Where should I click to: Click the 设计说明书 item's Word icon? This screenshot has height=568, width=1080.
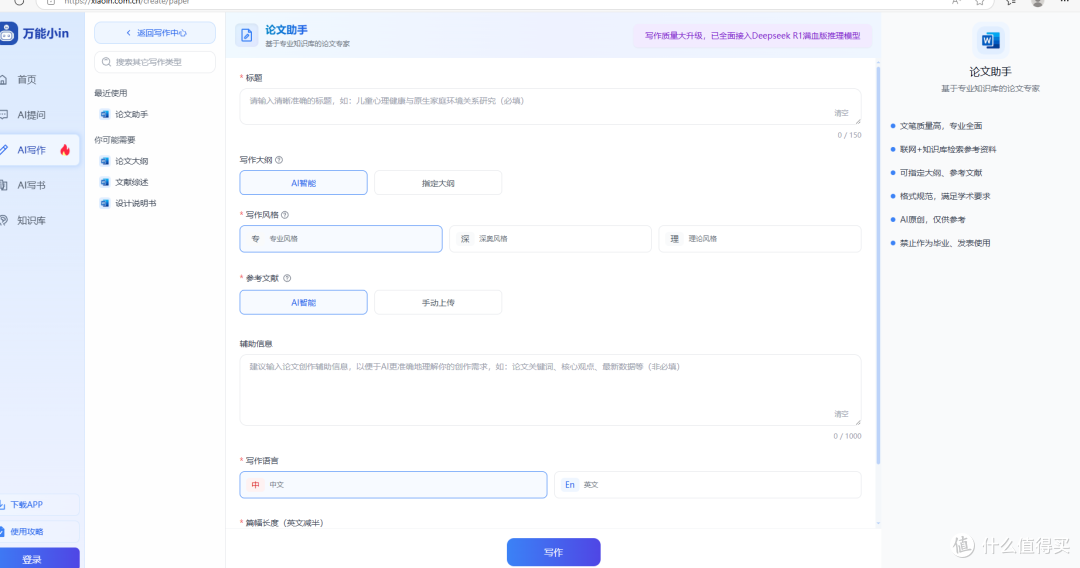click(105, 203)
